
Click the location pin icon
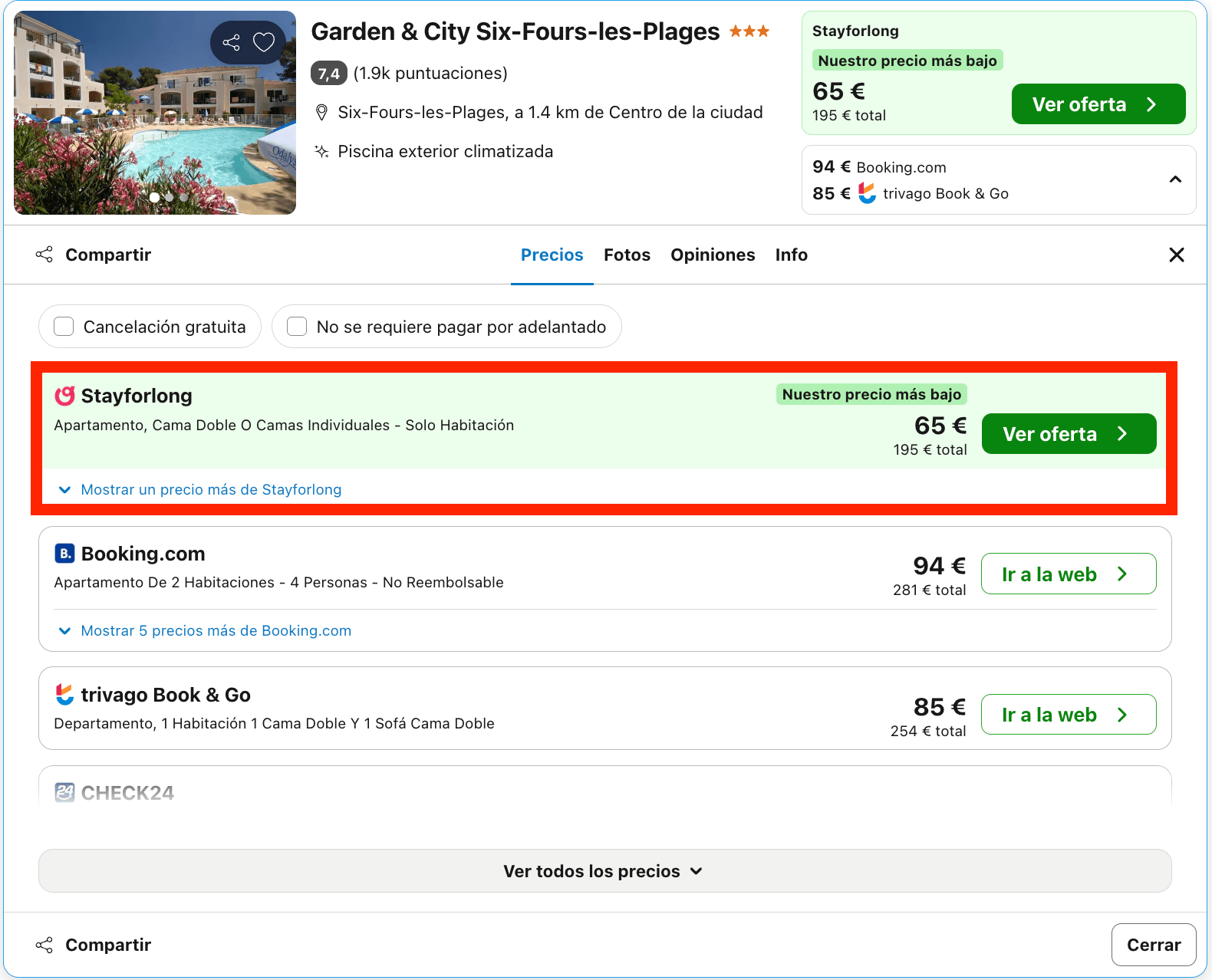coord(322,113)
